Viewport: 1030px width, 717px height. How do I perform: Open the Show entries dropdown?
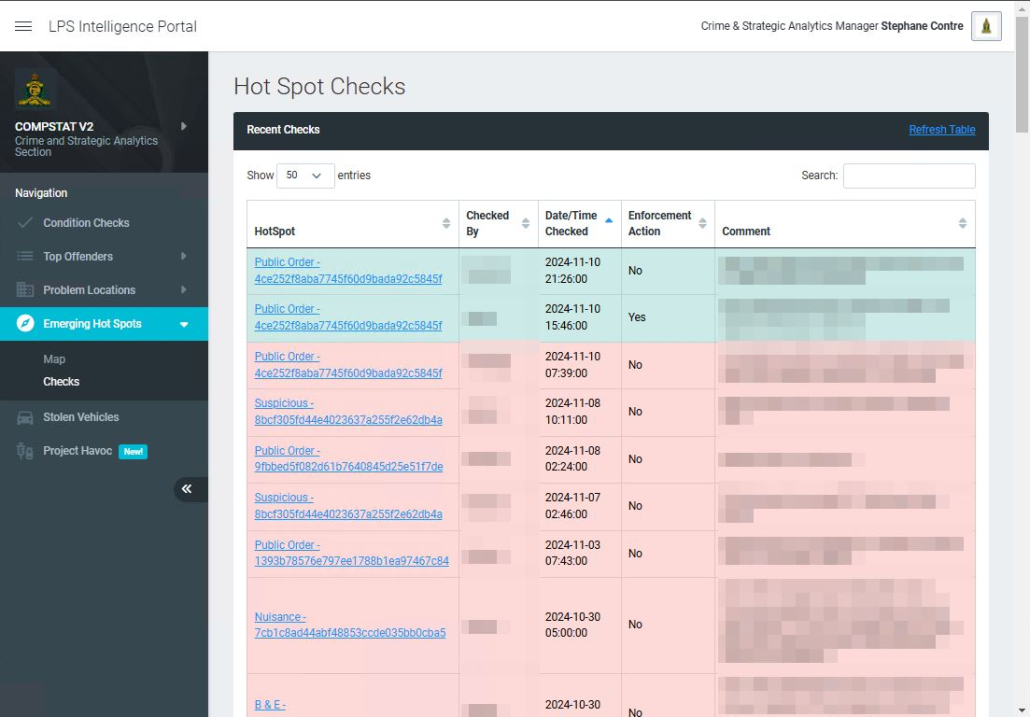coord(305,175)
